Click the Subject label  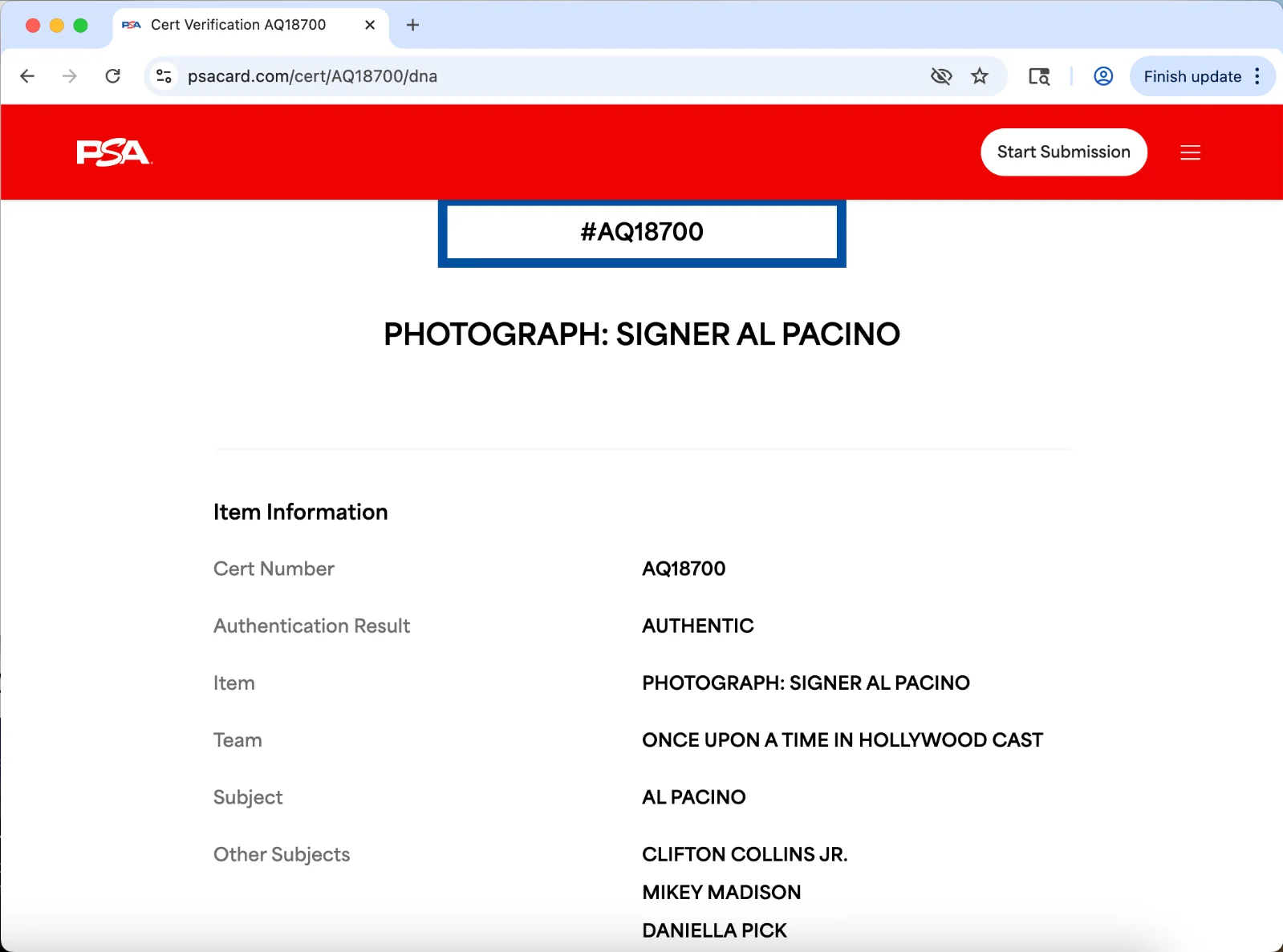pos(248,798)
